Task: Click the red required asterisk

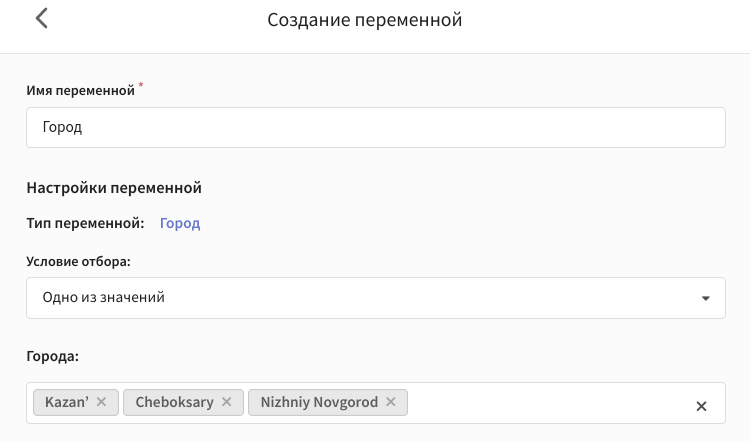Action: click(x=141, y=85)
